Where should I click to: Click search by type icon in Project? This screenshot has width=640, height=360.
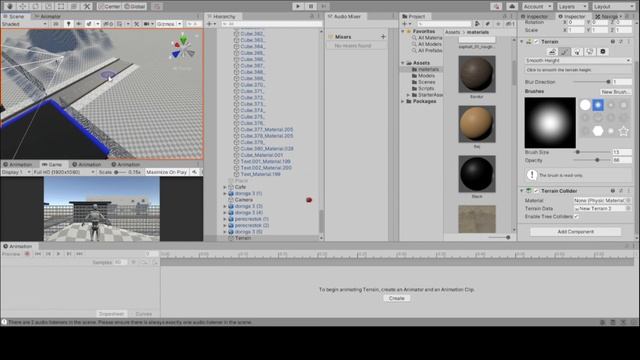click(x=477, y=24)
